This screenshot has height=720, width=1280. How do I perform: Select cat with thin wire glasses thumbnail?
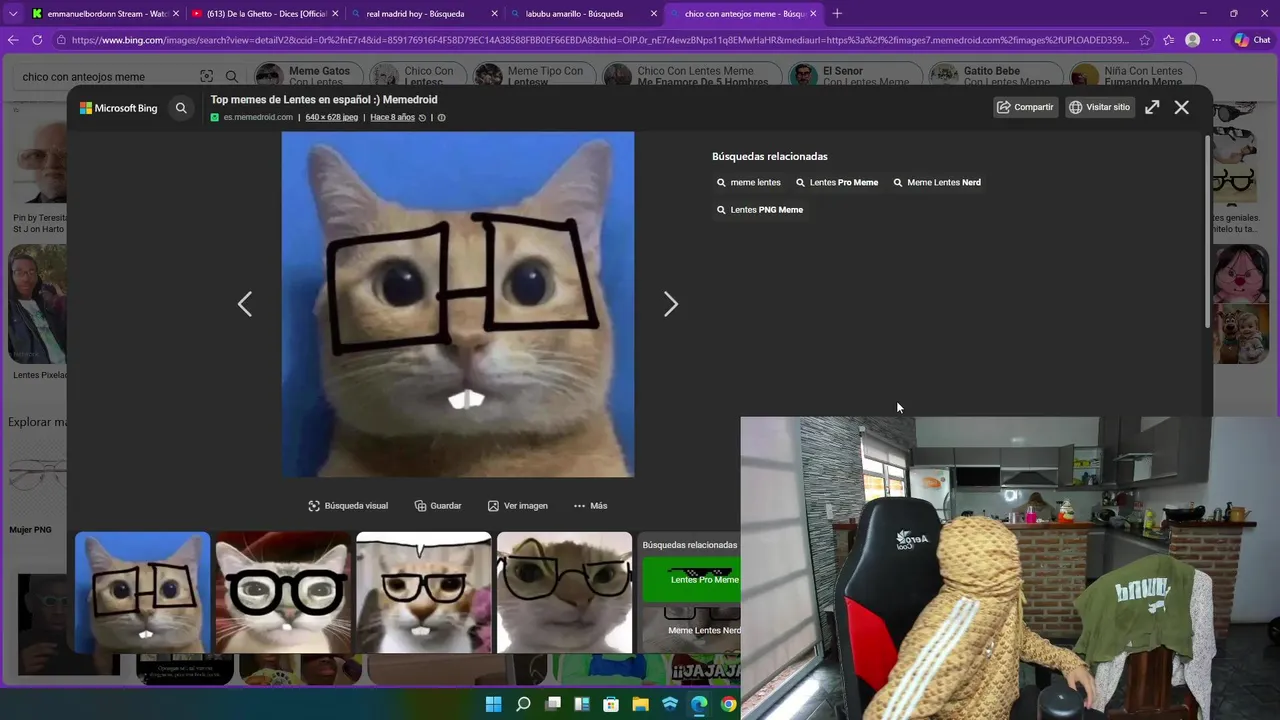pos(565,592)
